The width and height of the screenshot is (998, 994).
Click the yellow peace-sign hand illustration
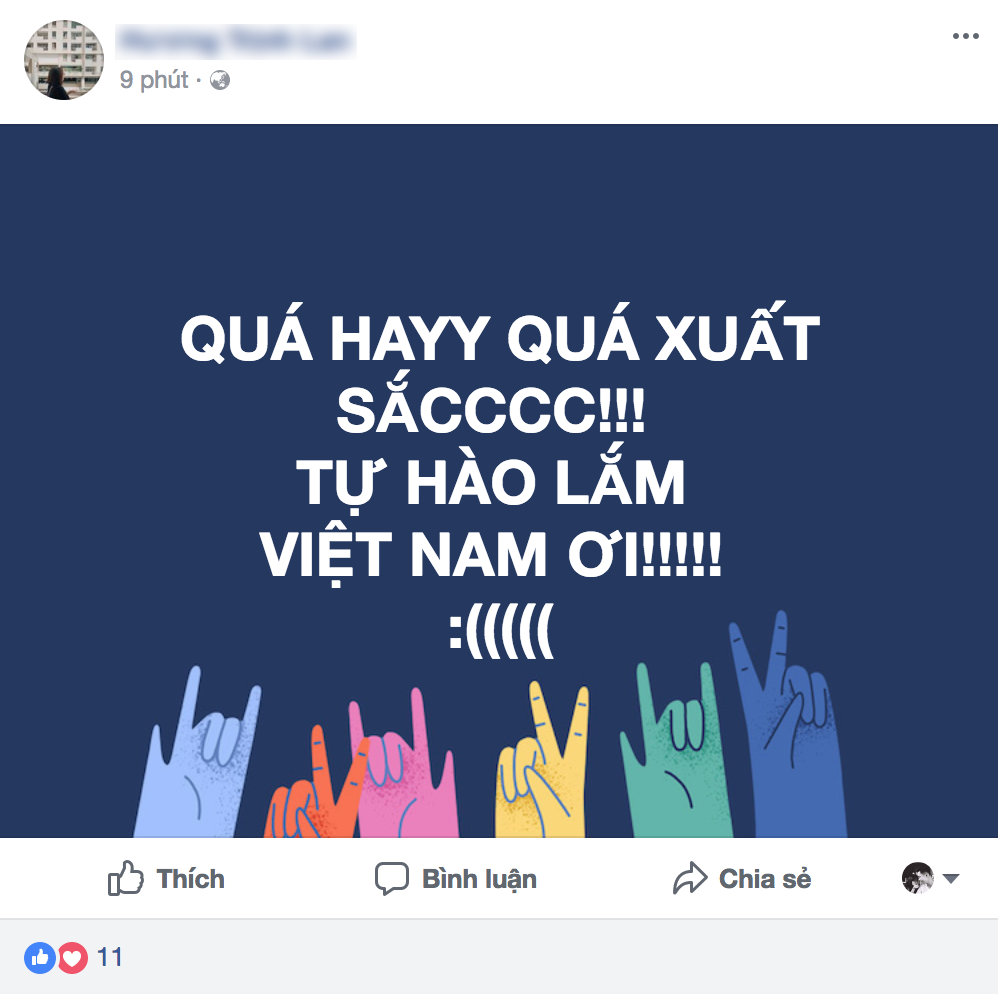click(x=541, y=760)
